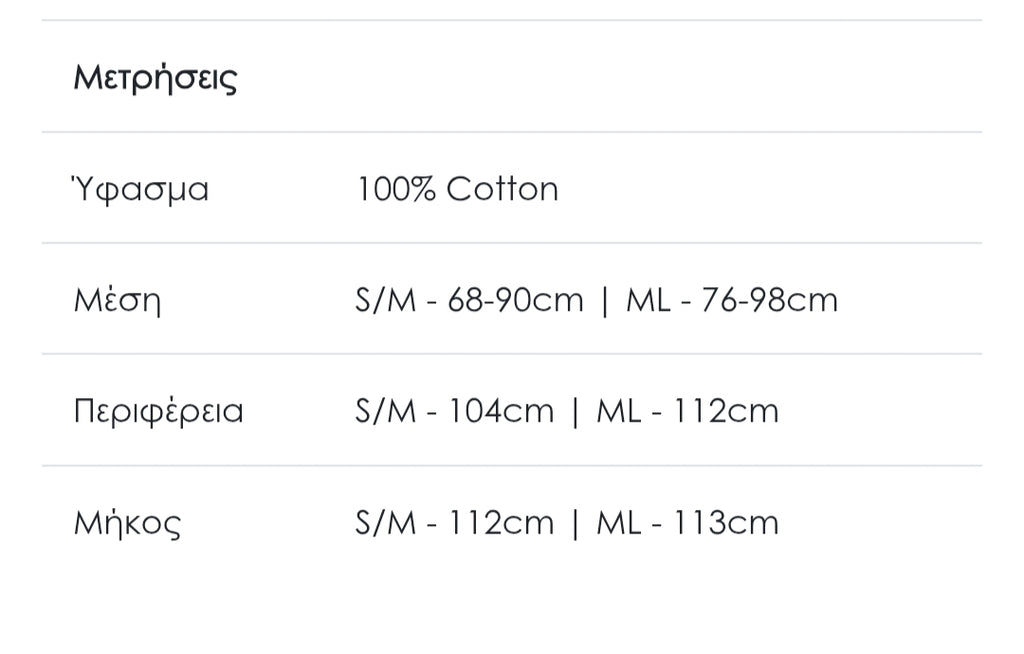Click the ML - 112cm circumference value
Image resolution: width=1024 pixels, height=654 pixels.
tap(687, 411)
